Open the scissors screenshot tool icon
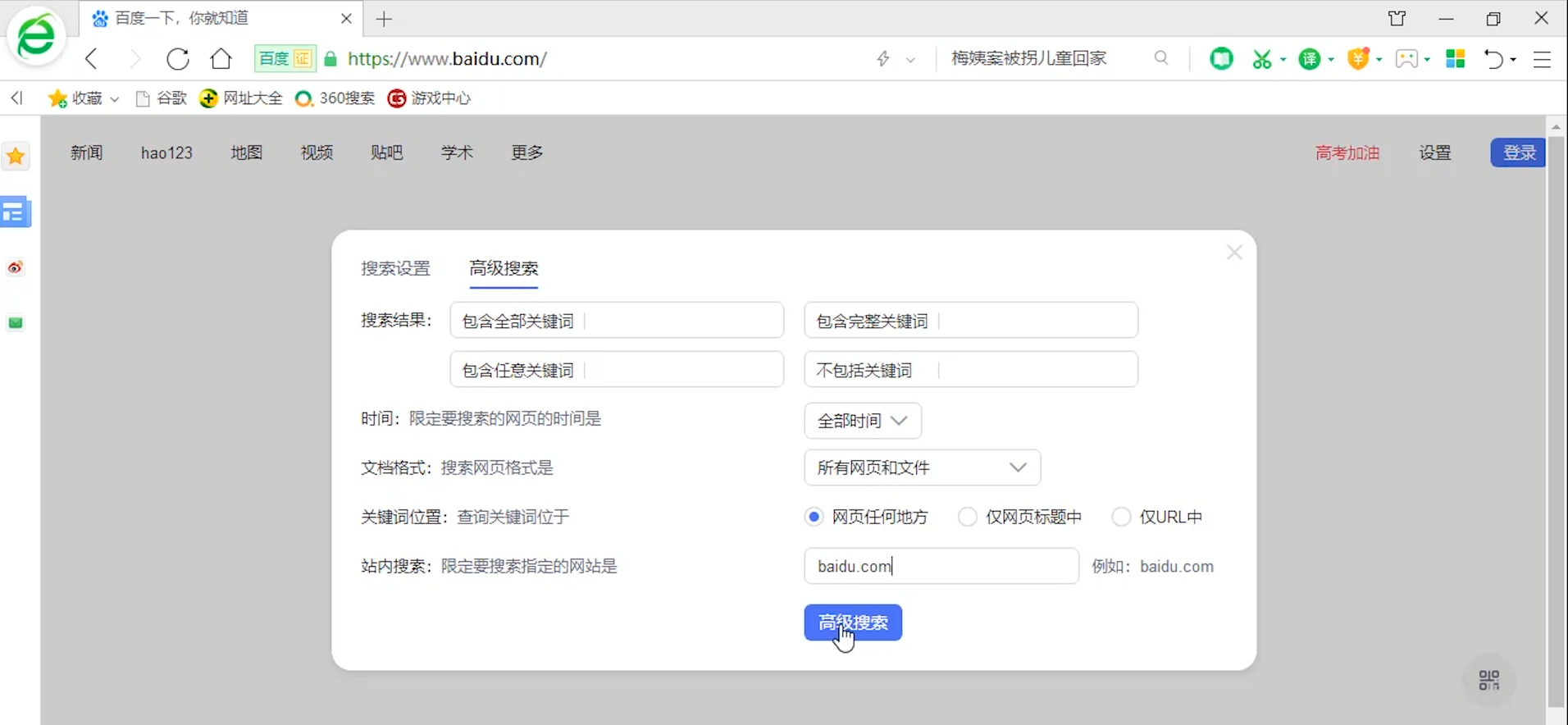The image size is (1568, 725). coord(1261,59)
